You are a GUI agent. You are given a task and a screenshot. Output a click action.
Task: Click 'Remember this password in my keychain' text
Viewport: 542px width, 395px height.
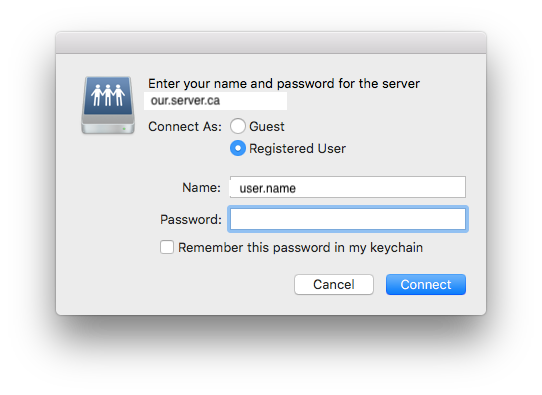[300, 248]
